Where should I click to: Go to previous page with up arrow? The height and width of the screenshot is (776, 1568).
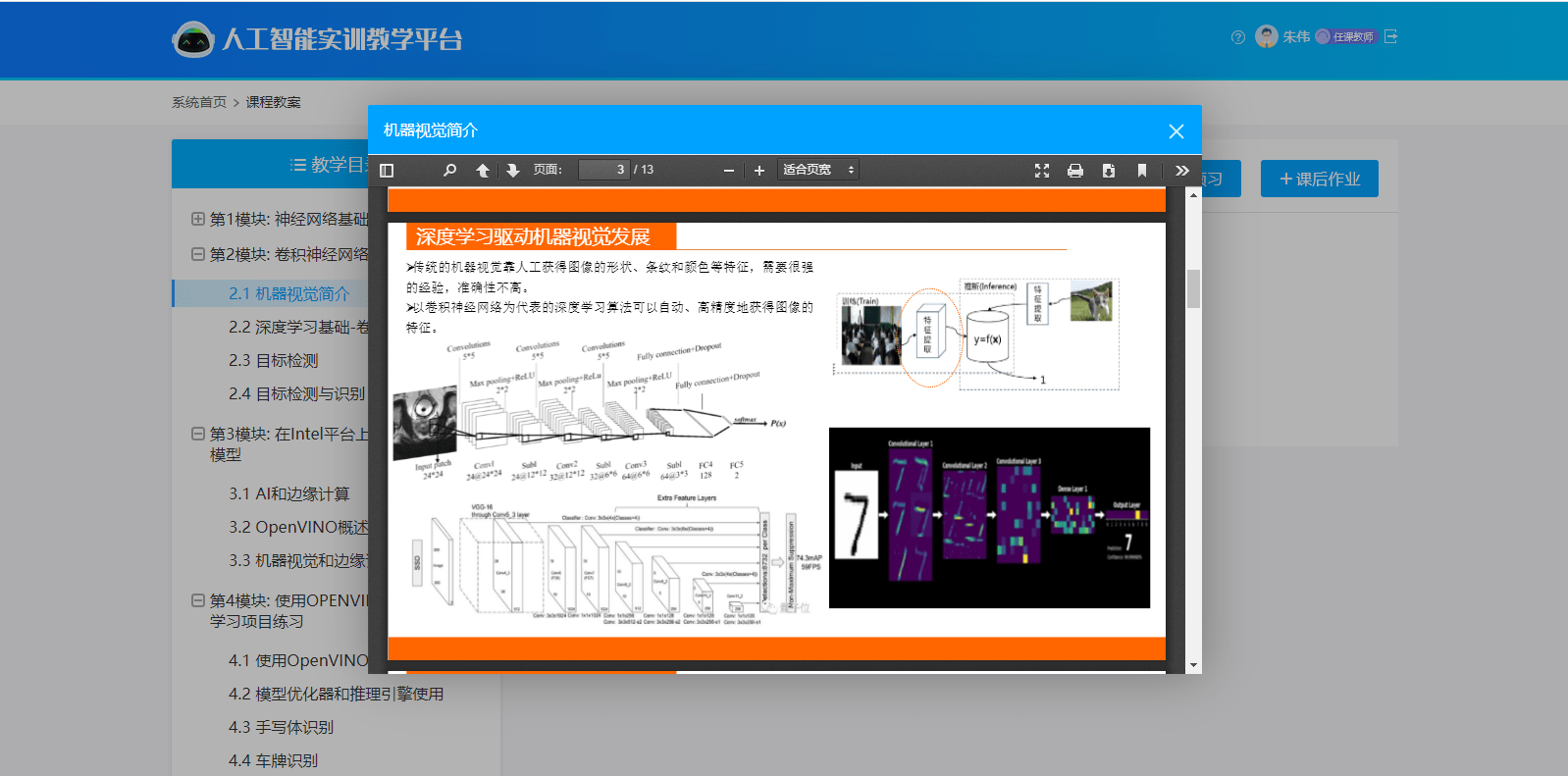click(x=483, y=170)
